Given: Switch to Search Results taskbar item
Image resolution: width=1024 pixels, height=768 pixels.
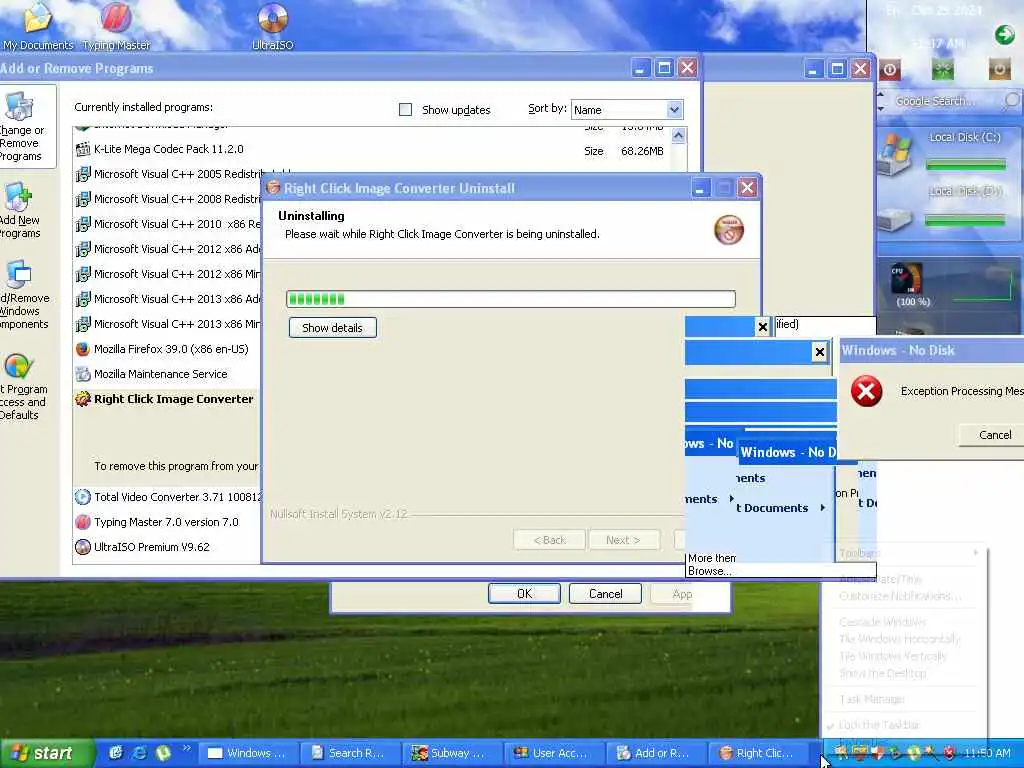Looking at the screenshot, I should (349, 753).
